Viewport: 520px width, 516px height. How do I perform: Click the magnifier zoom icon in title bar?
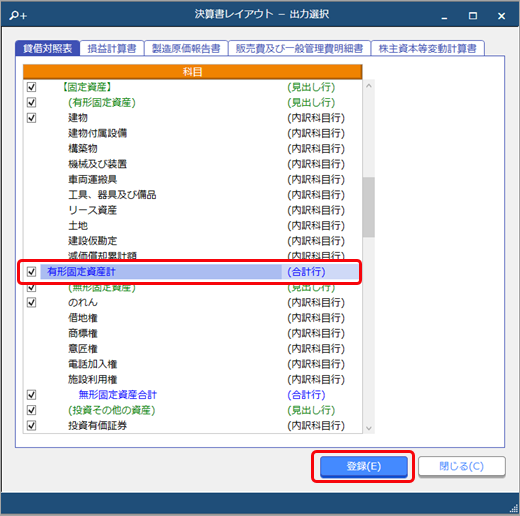18,15
